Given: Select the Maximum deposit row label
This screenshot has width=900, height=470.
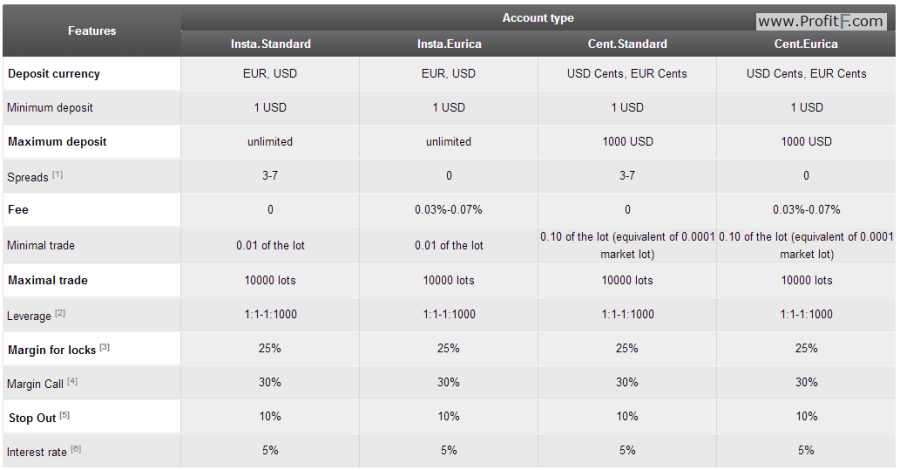Looking at the screenshot, I should coord(57,142).
